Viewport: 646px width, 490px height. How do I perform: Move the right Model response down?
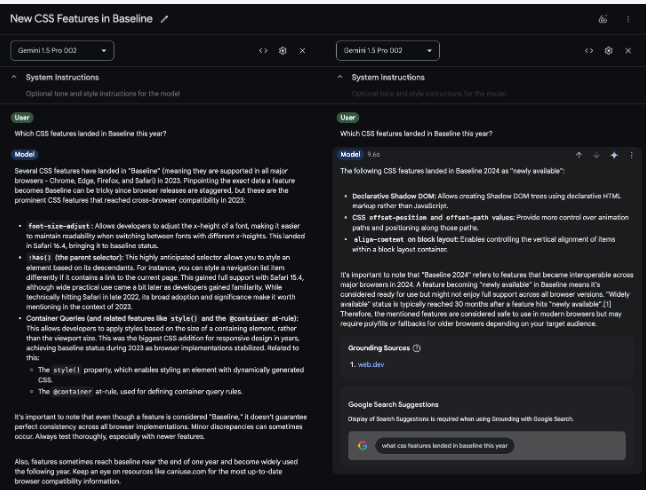coord(596,155)
